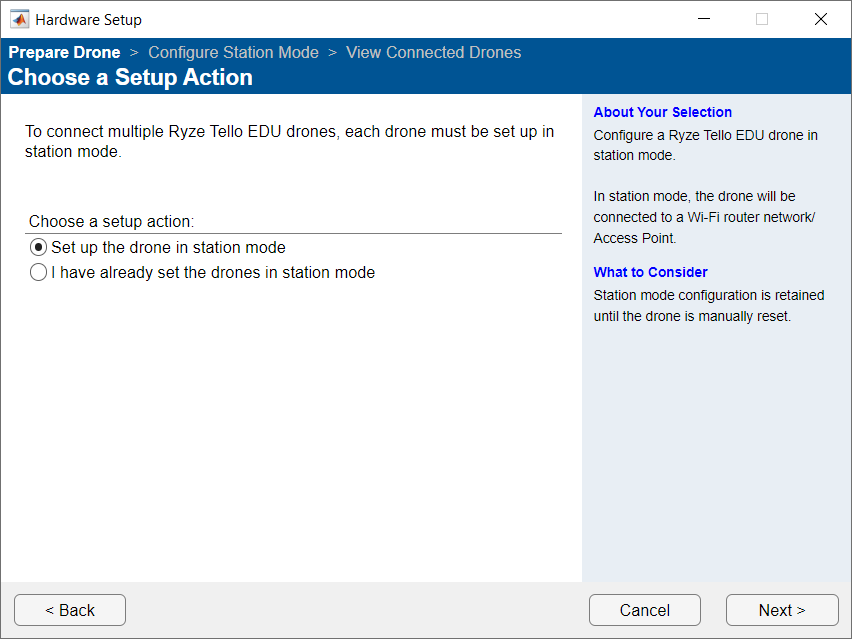Click the Hardware Setup title bar text
Viewport: 852px width, 639px height.
tap(88, 18)
